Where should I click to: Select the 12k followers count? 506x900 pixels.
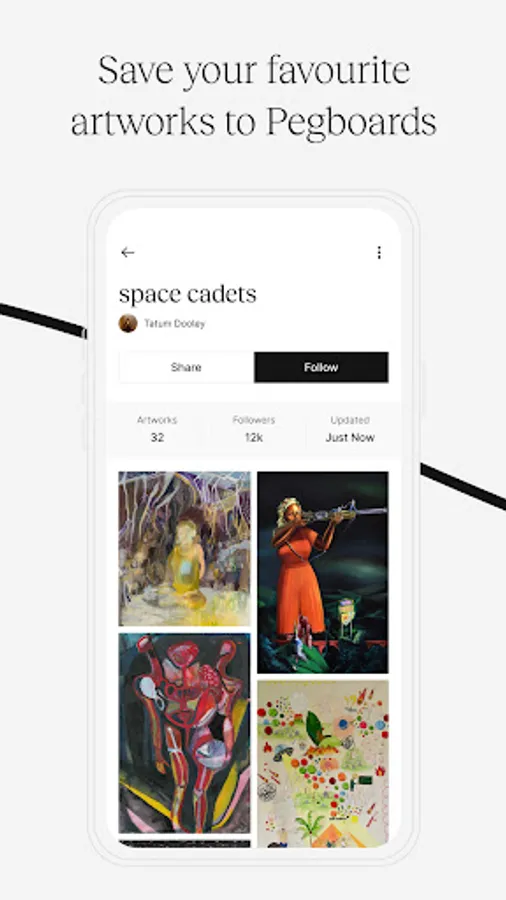pos(254,437)
